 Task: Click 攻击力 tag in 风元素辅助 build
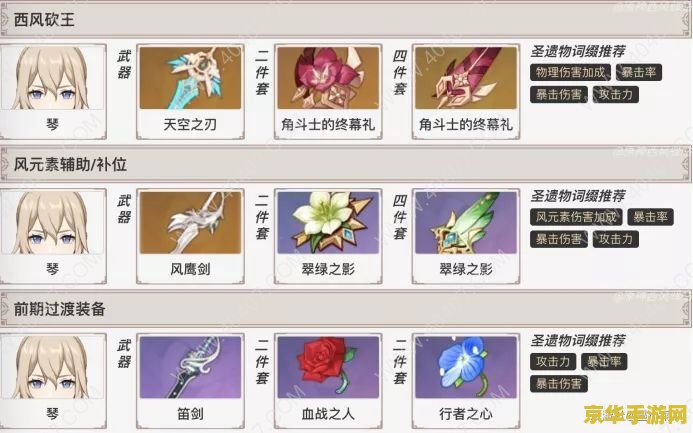(615, 239)
